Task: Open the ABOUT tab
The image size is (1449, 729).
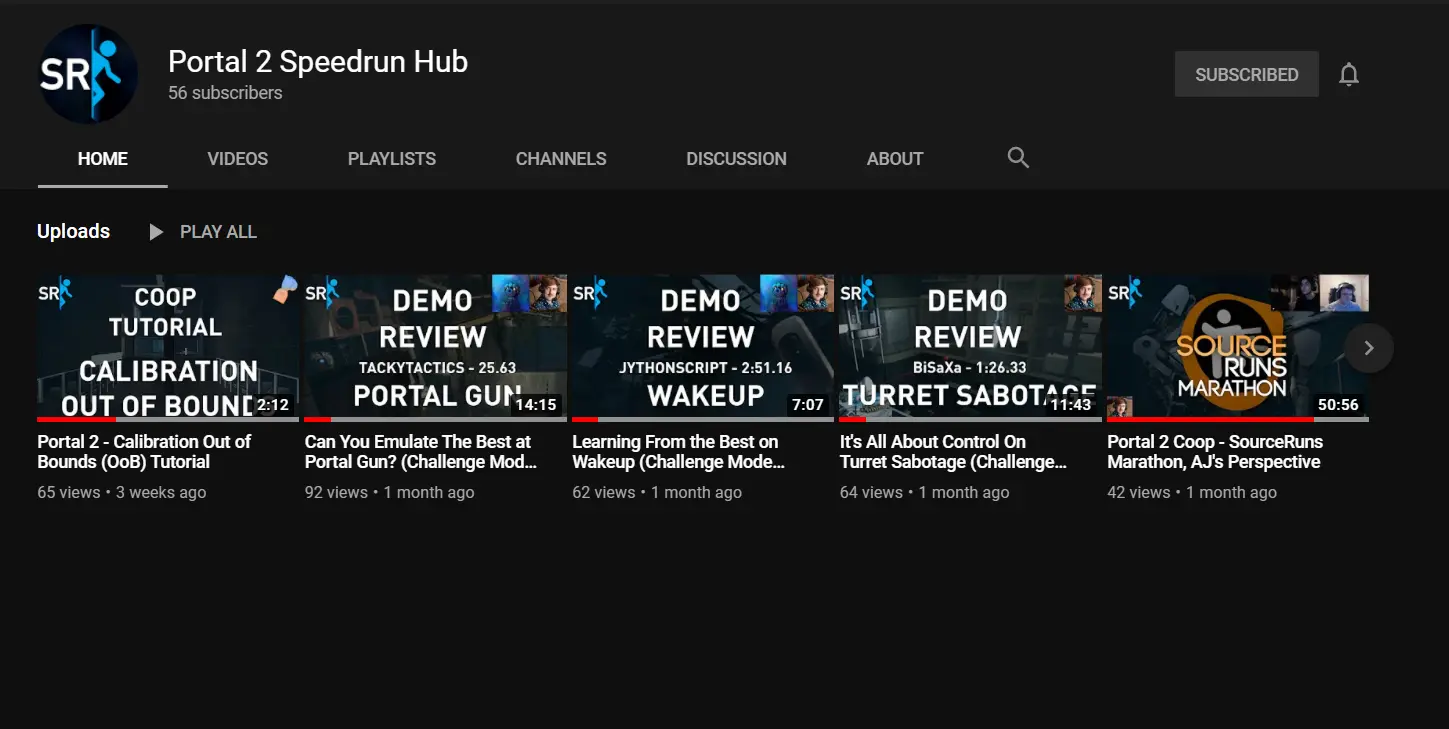Action: [895, 158]
